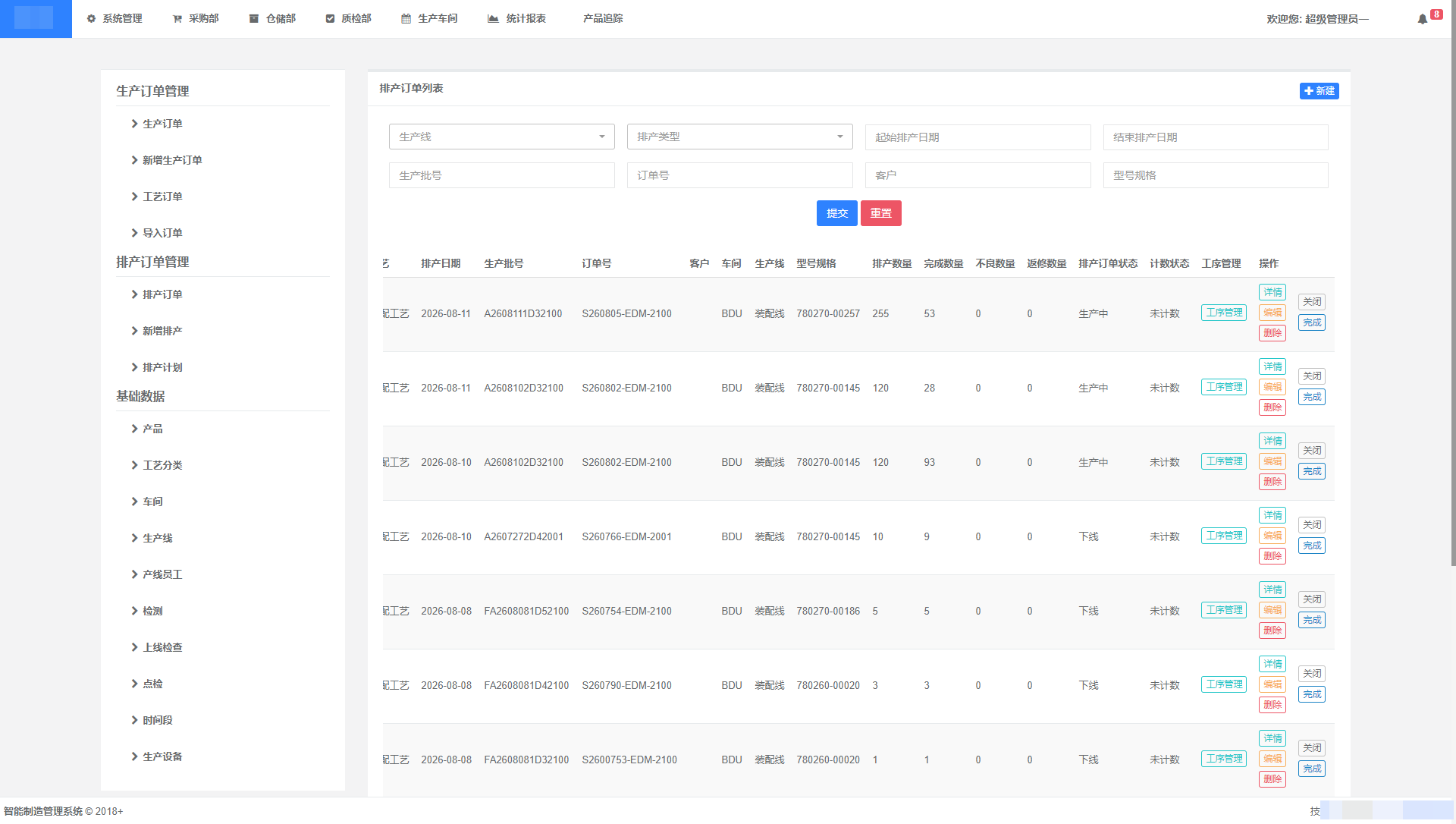The height and width of the screenshot is (824, 1456).
Task: Open 生产车间 menu with calendar icon
Action: coord(429,18)
